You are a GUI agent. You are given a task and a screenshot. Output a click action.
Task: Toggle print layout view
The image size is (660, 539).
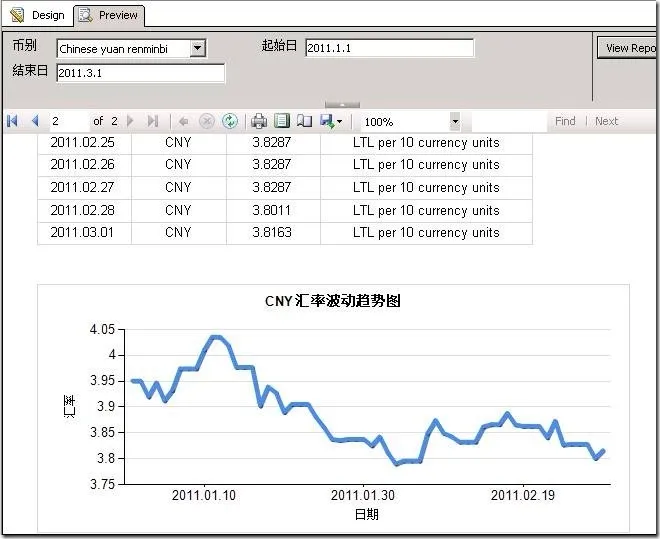click(x=282, y=121)
